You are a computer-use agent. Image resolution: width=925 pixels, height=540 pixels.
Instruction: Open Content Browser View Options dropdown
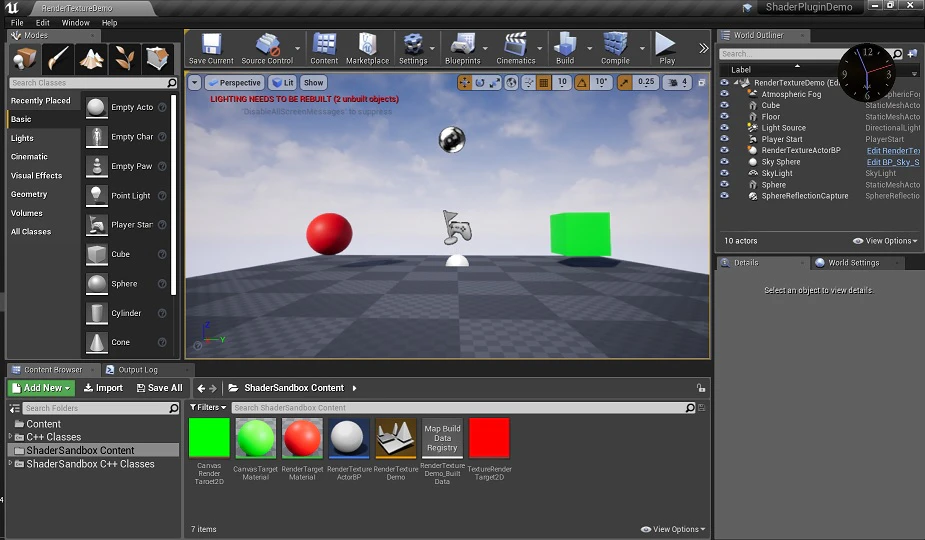[x=673, y=529]
